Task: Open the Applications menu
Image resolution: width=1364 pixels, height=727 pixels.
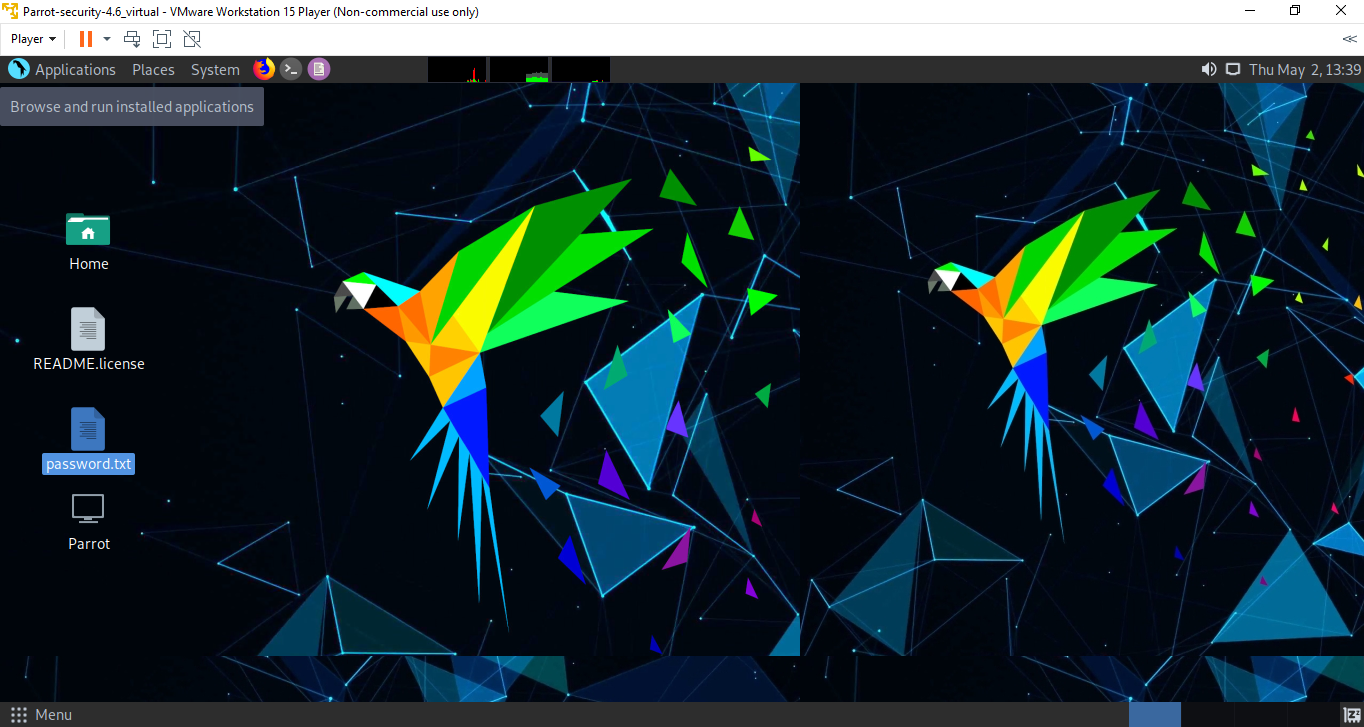Action: click(x=75, y=69)
